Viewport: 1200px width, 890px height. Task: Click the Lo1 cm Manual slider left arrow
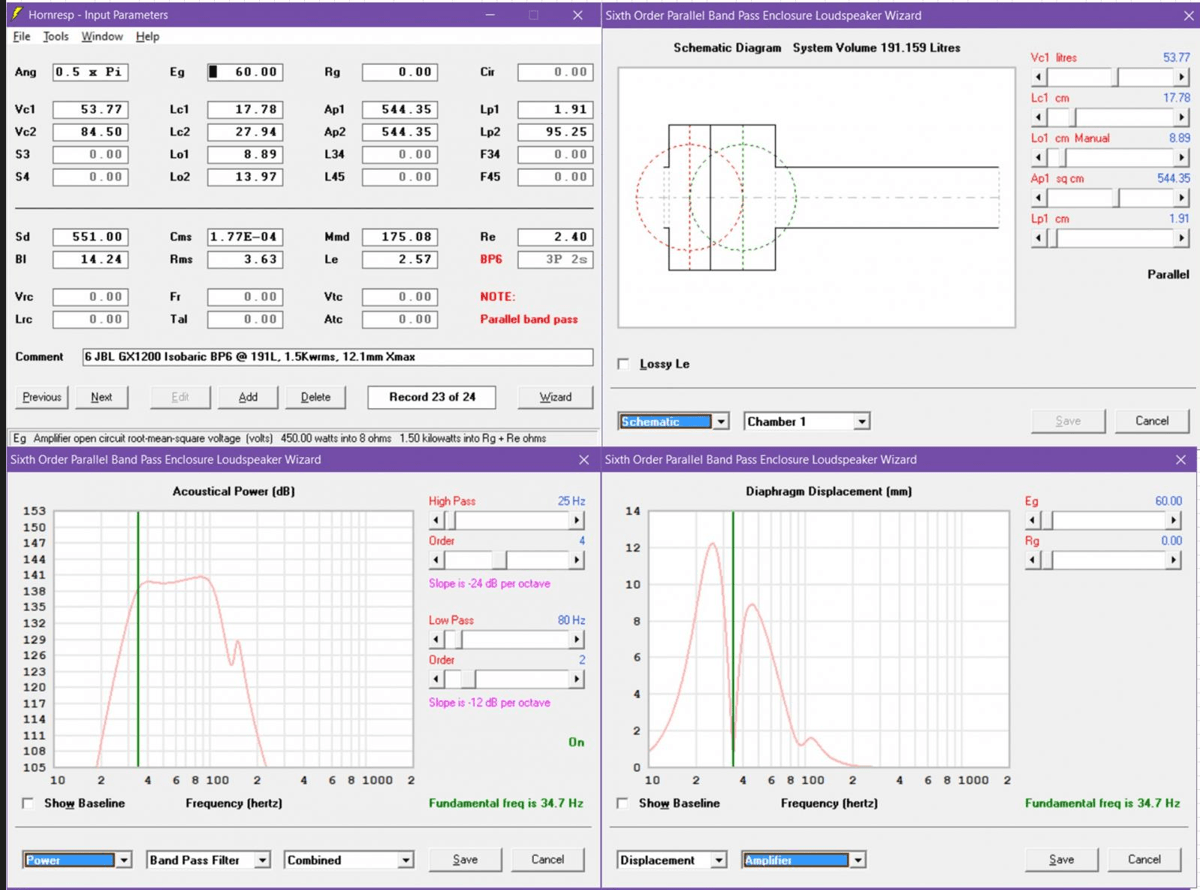click(1037, 158)
